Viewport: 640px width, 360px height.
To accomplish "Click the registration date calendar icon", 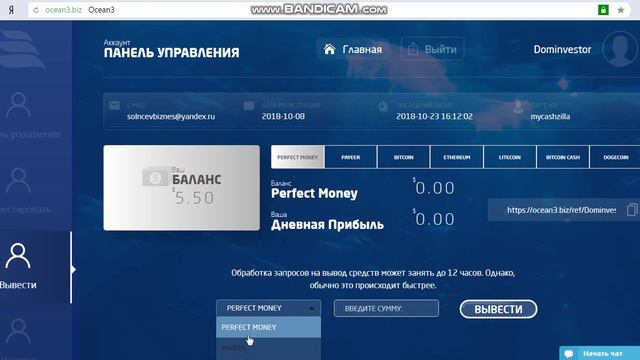I will [249, 106].
